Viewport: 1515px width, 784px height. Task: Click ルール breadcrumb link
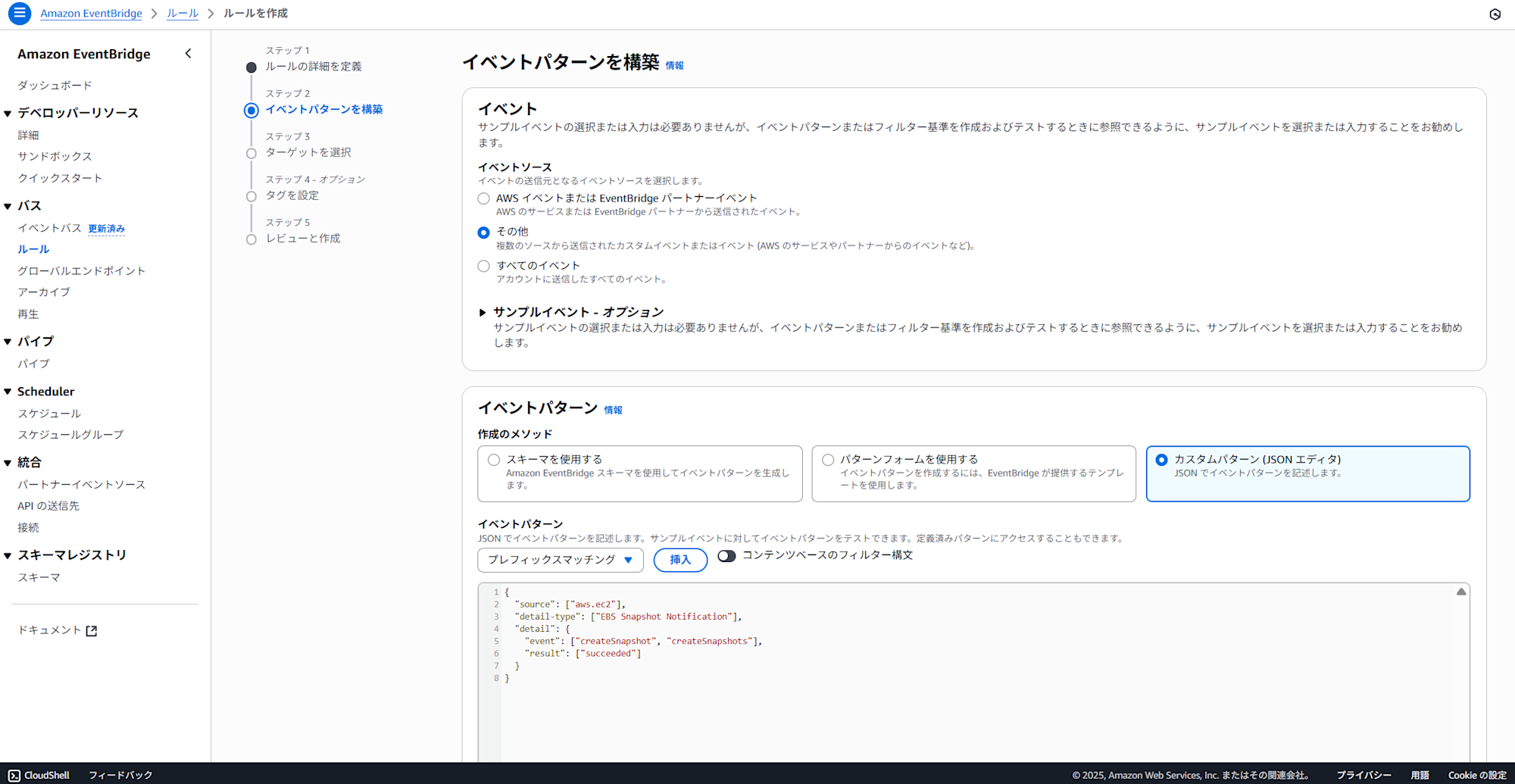(x=183, y=14)
